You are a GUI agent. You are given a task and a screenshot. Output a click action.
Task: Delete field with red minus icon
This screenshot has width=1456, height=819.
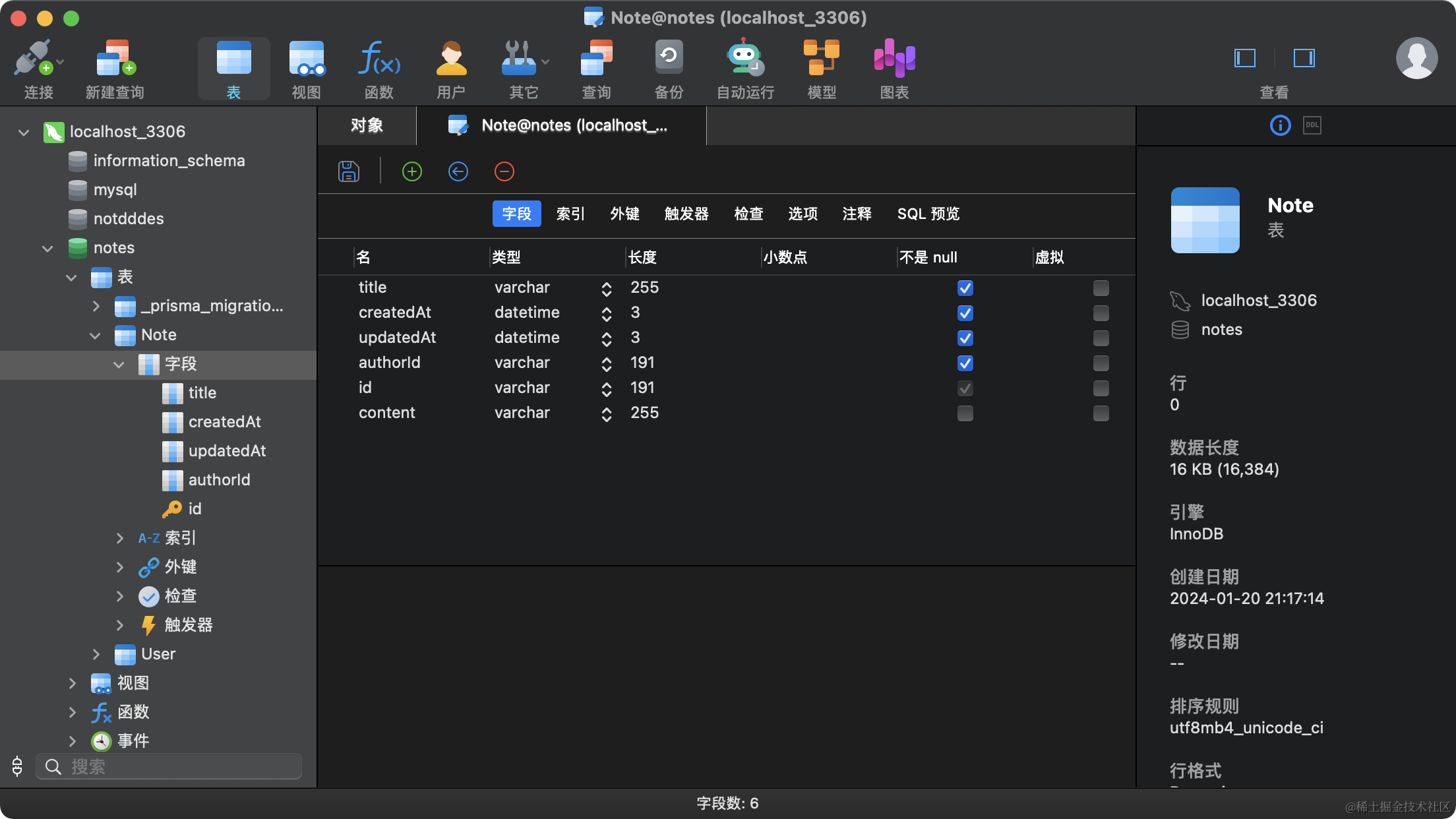[x=504, y=171]
